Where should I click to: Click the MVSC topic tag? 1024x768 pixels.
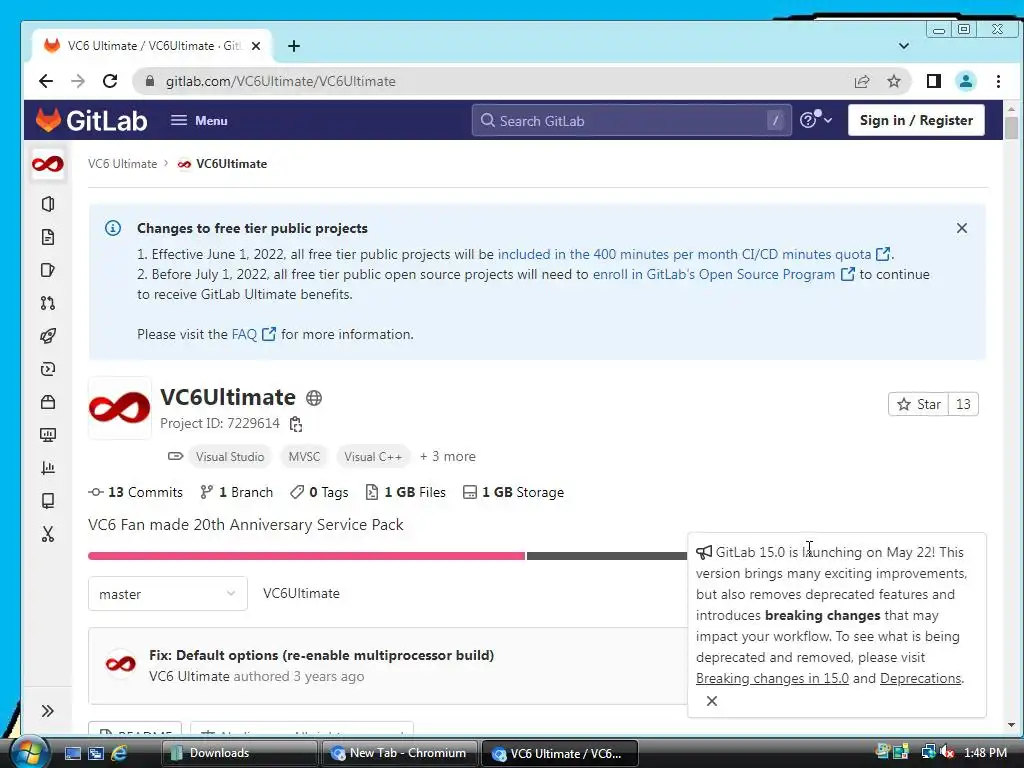coord(304,456)
